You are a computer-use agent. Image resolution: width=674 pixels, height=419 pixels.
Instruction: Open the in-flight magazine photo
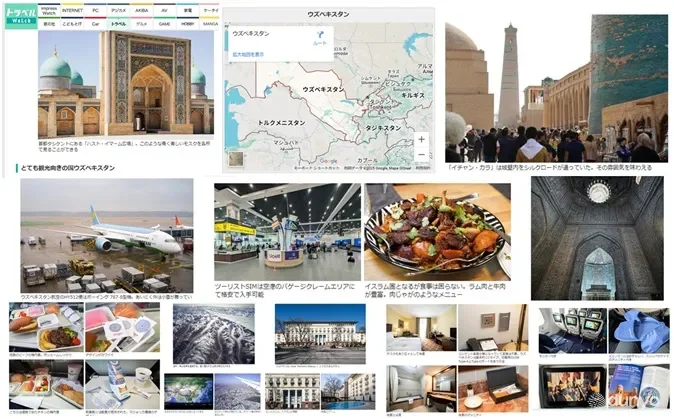[639, 386]
